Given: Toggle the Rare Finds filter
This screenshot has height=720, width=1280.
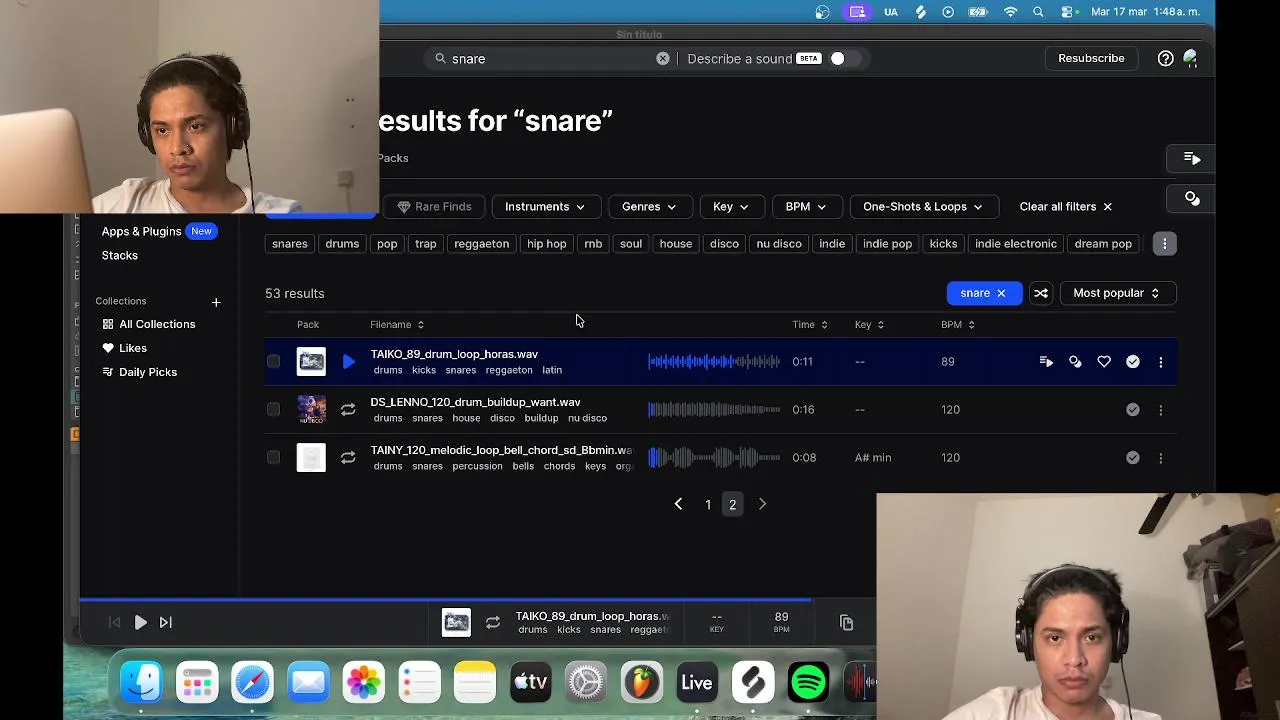Looking at the screenshot, I should [x=433, y=207].
